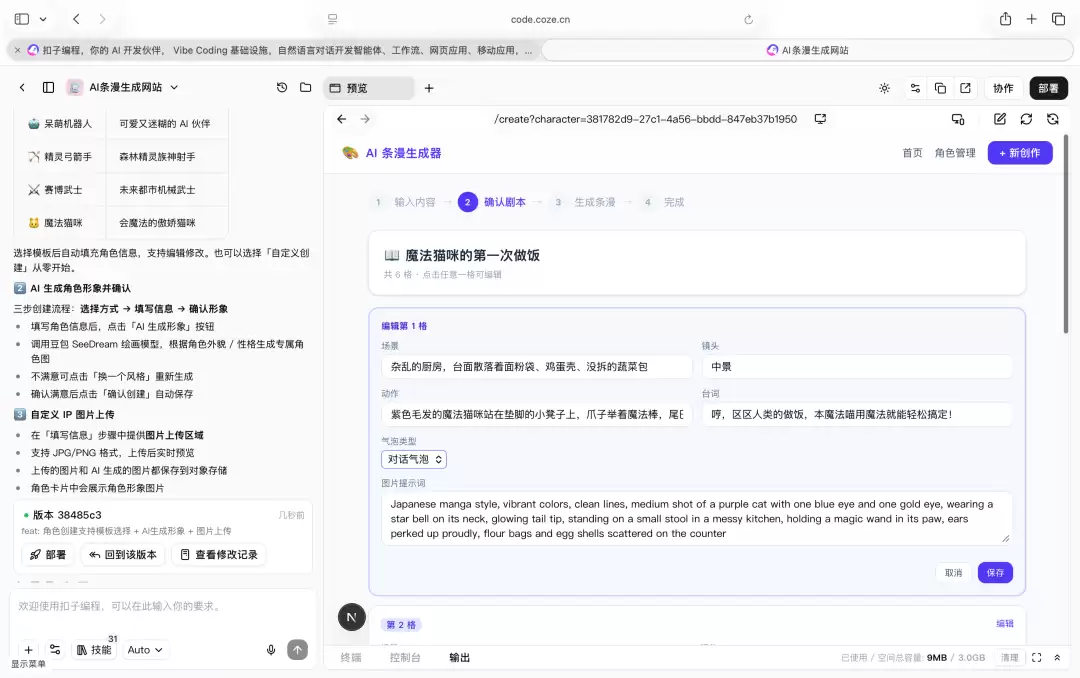
Task: Toggle the chat sidebar panel icon
Action: [48, 88]
